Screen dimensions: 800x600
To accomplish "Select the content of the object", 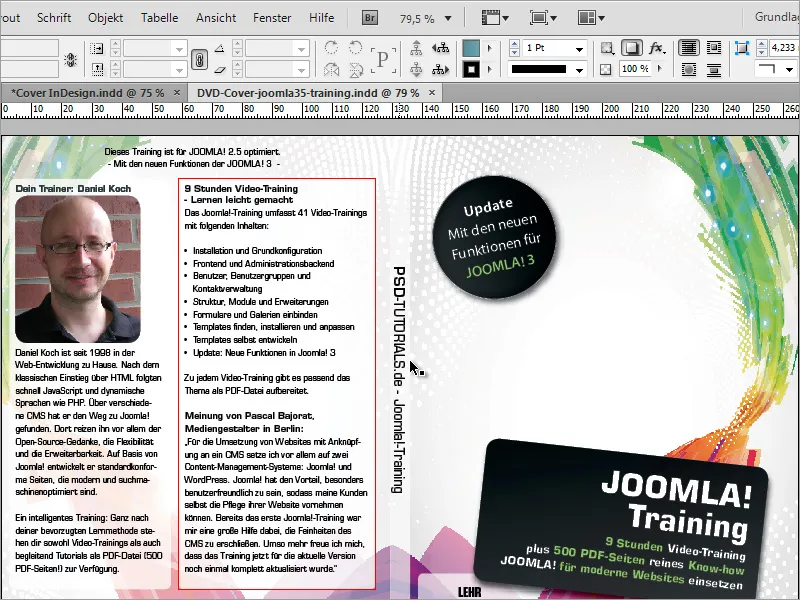I will pos(416,69).
